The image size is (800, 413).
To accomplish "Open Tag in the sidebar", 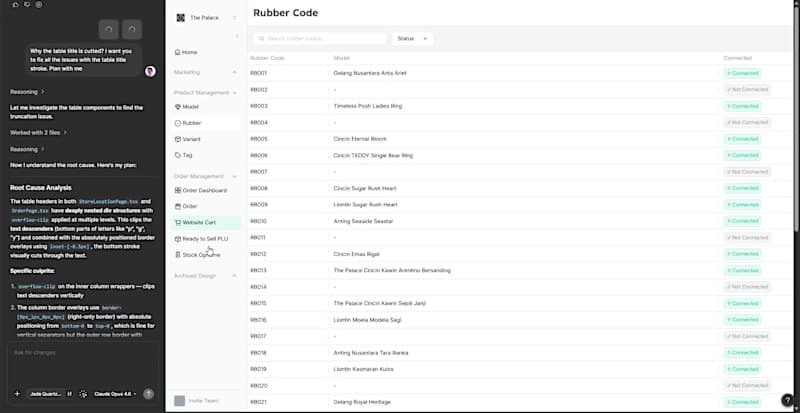I will 206,155.
